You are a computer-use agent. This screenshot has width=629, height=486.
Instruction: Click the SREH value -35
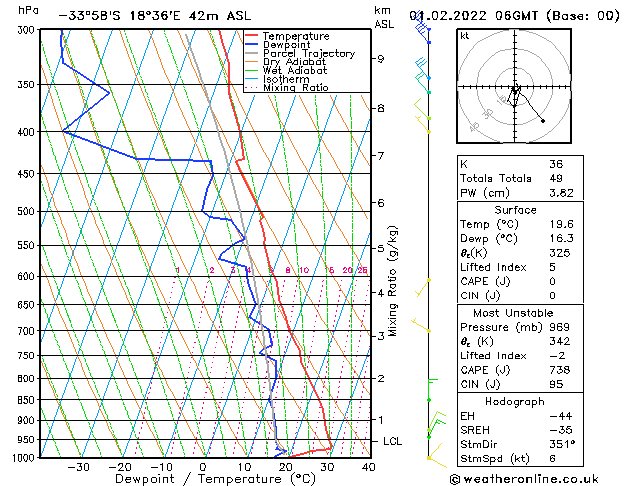560,430
